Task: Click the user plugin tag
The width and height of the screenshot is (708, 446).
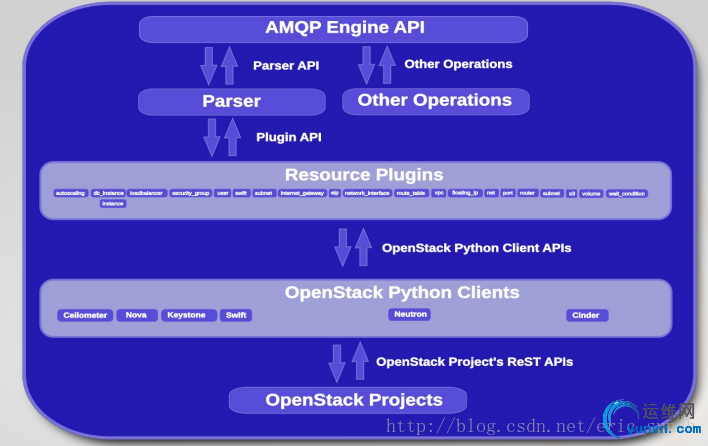Action: pyautogui.click(x=222, y=193)
